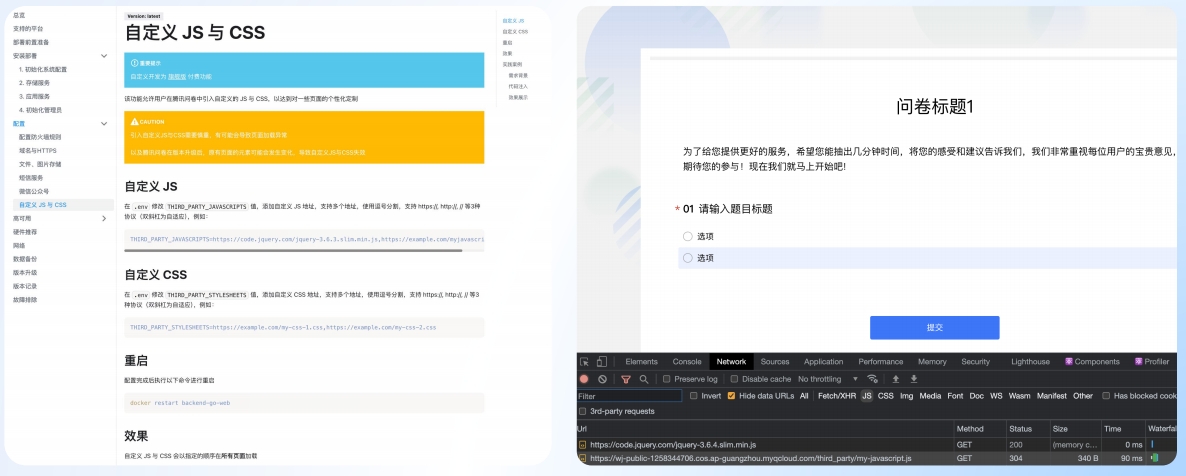Viewport: 1186px width, 476px height.
Task: Select the All request type filter
Action: click(x=804, y=396)
